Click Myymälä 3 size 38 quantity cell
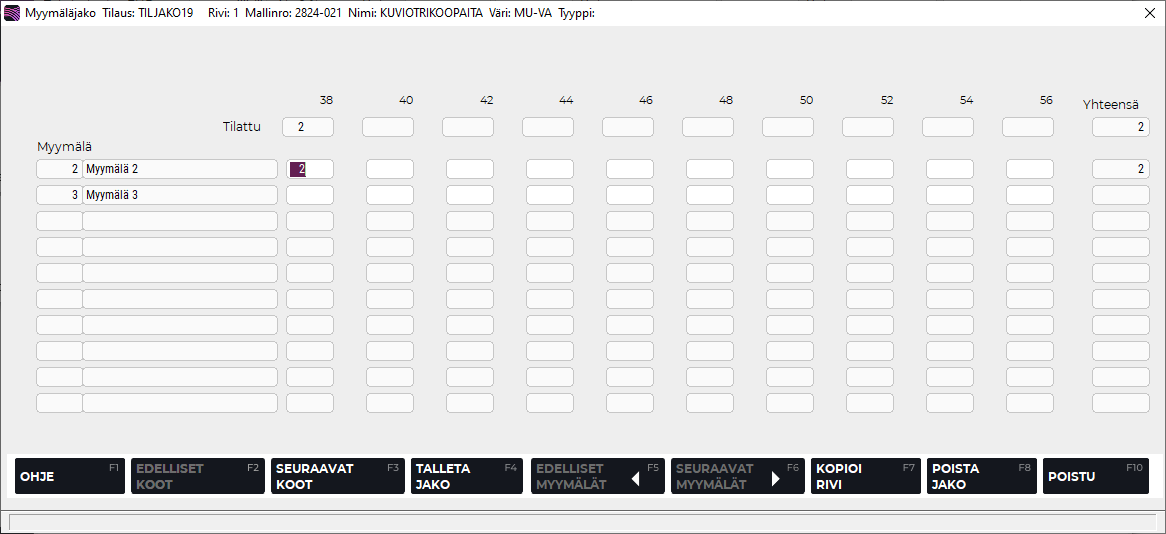This screenshot has height=534, width=1166. click(310, 195)
